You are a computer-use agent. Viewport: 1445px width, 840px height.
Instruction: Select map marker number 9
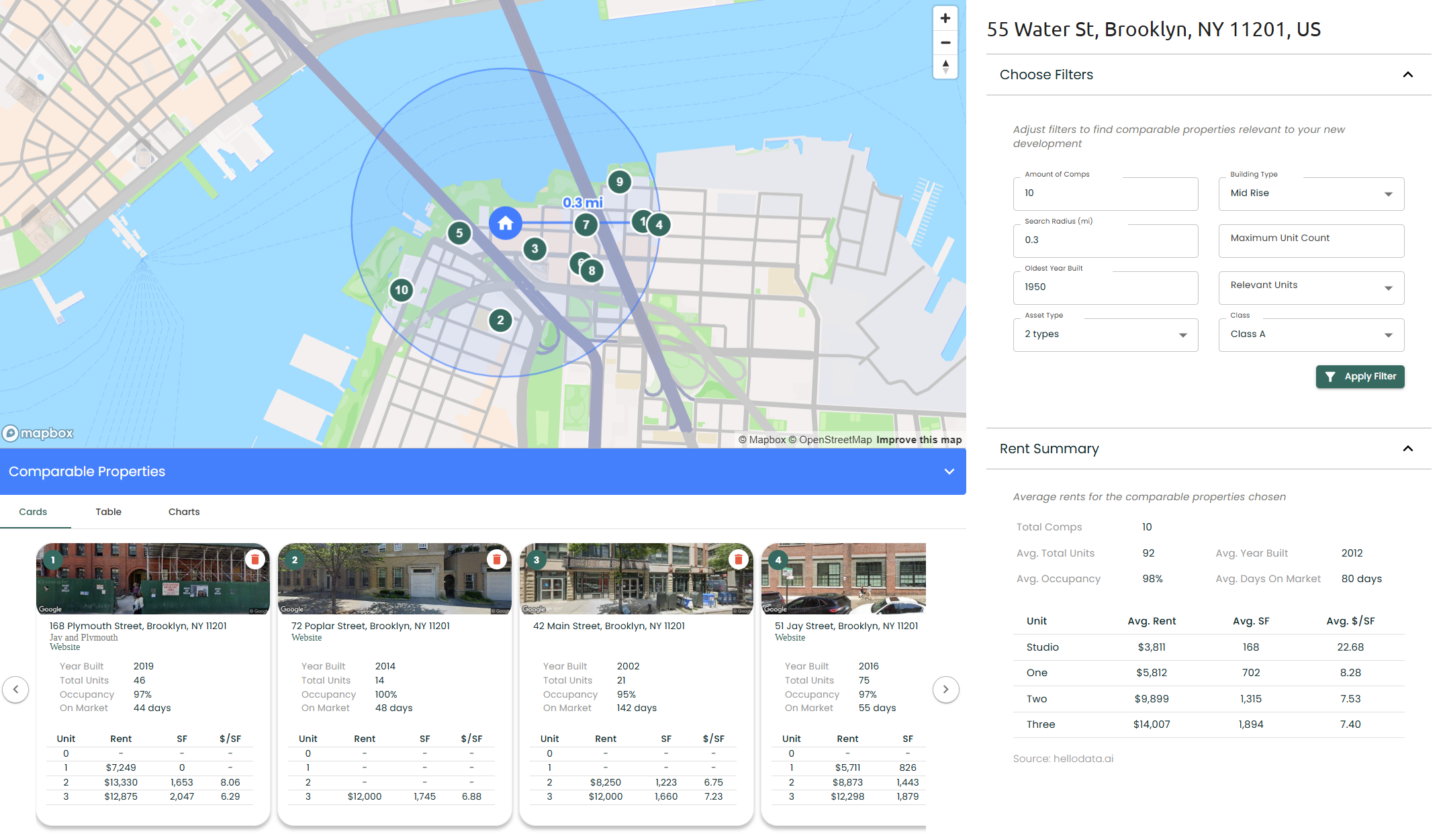point(619,181)
